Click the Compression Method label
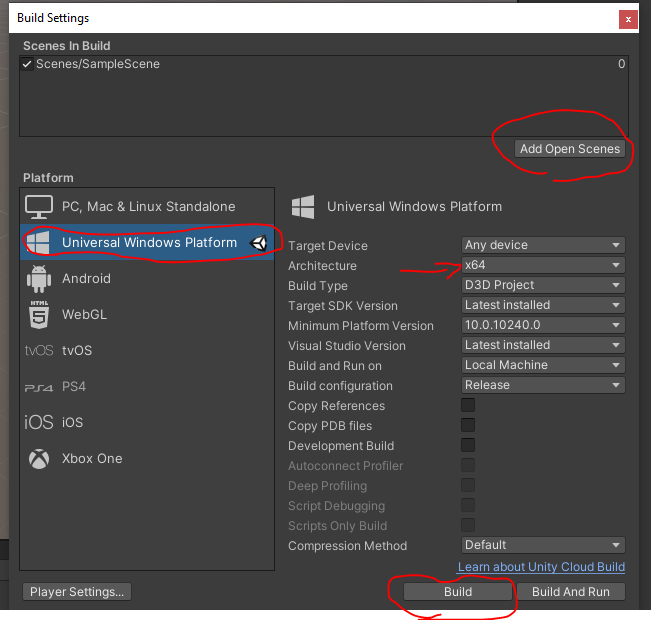This screenshot has height=620, width=651. [347, 546]
